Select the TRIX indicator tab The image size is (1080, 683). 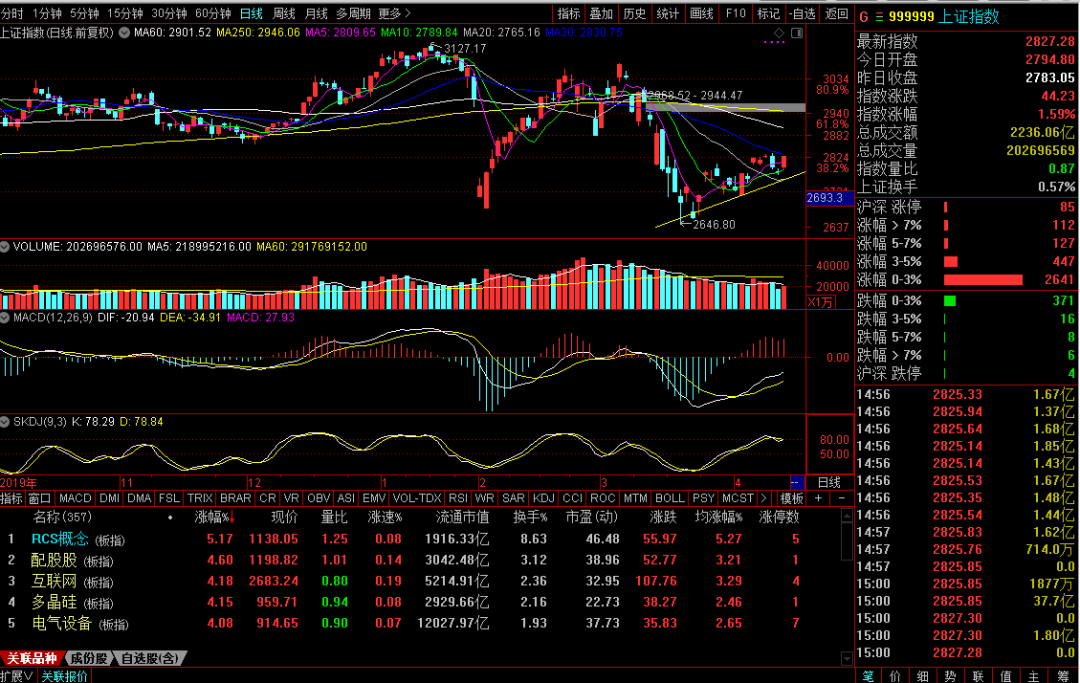(200, 498)
